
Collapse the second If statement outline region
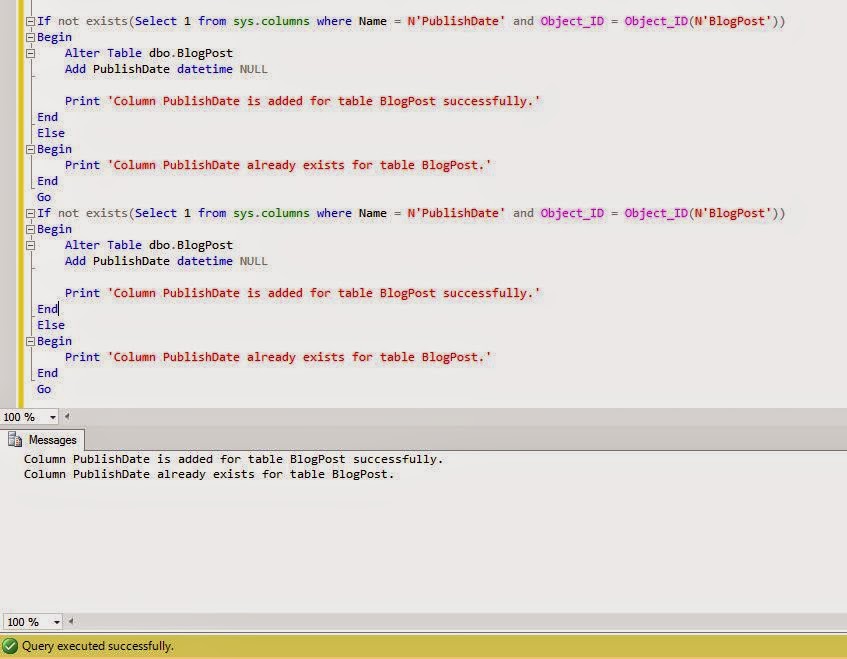tap(30, 213)
